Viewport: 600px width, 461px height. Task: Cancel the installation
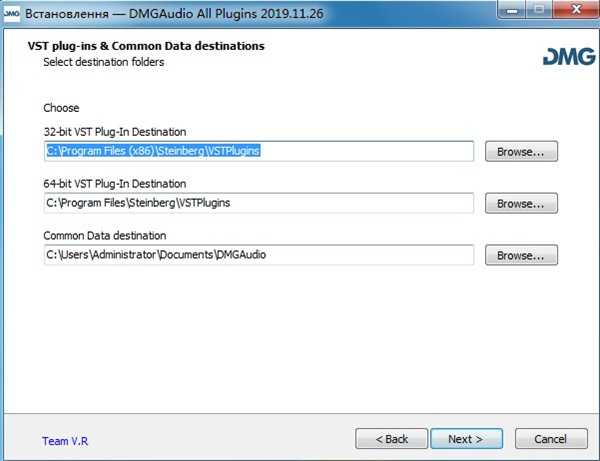pyautogui.click(x=551, y=438)
